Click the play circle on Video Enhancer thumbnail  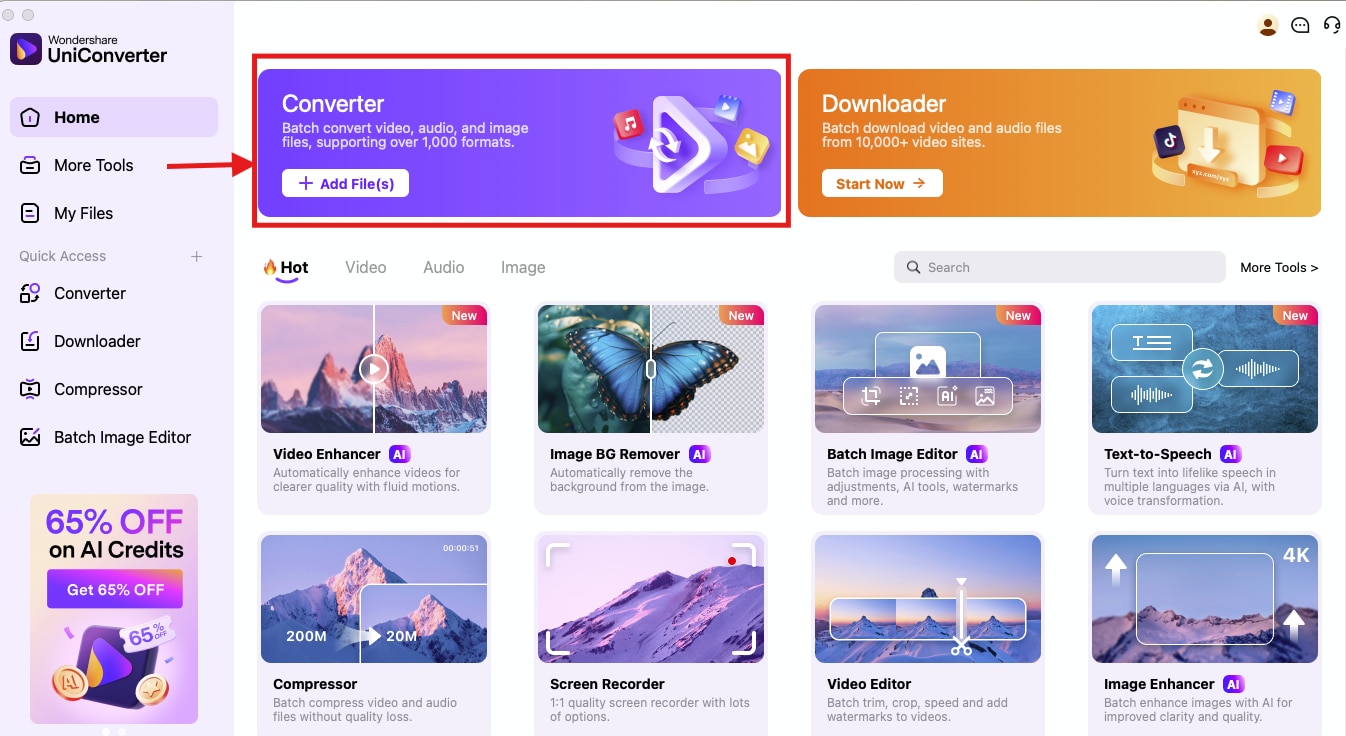(374, 369)
